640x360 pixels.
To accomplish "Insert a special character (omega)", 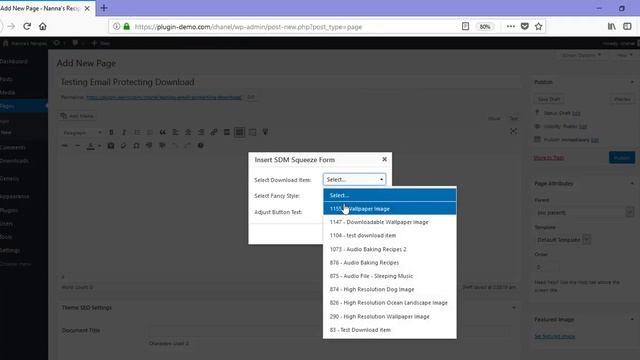I will coord(136,146).
